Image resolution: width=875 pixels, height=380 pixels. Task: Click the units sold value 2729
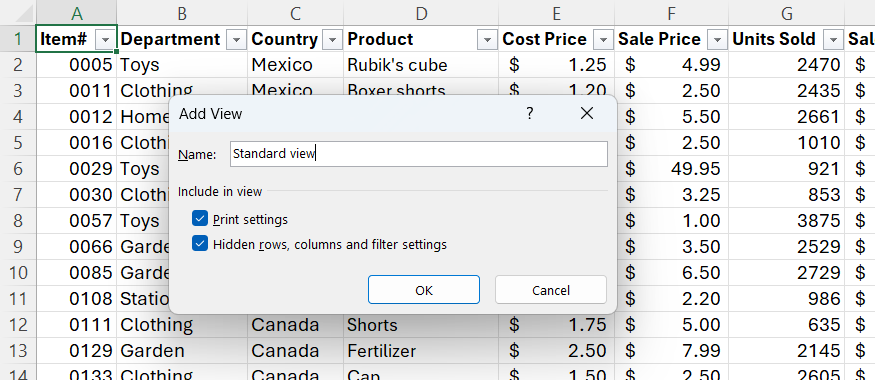[x=787, y=272]
